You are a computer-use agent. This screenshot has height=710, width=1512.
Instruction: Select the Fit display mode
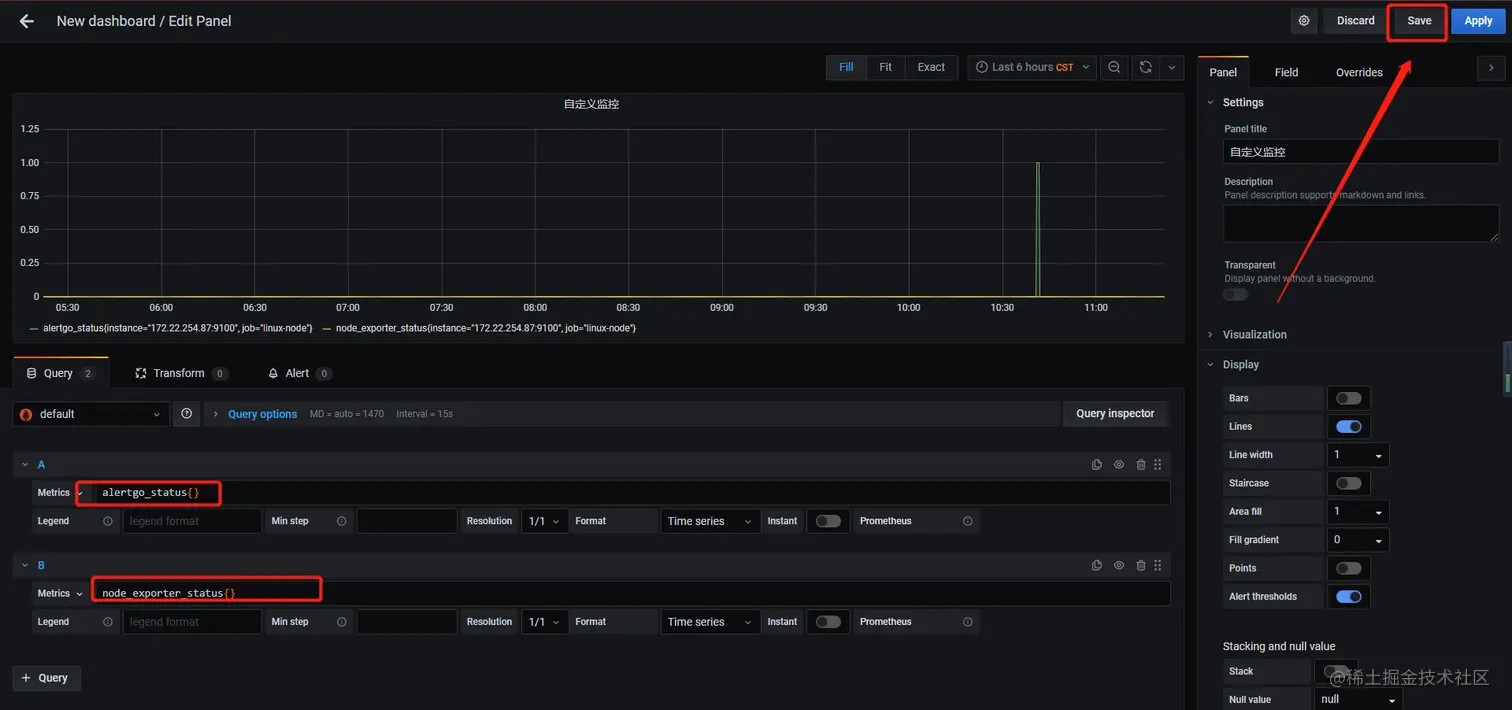pyautogui.click(x=885, y=67)
